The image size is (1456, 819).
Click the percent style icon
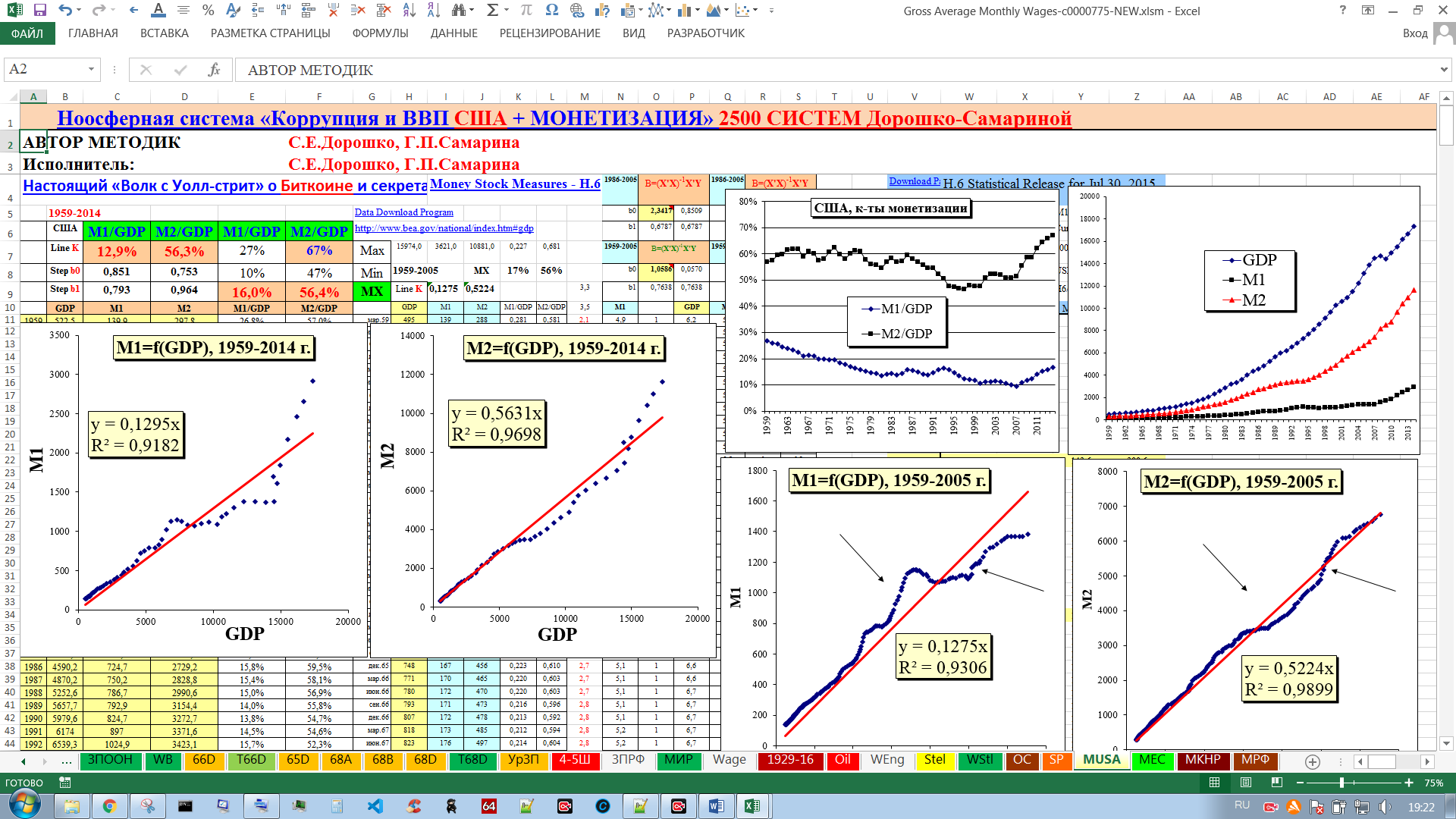209,11
